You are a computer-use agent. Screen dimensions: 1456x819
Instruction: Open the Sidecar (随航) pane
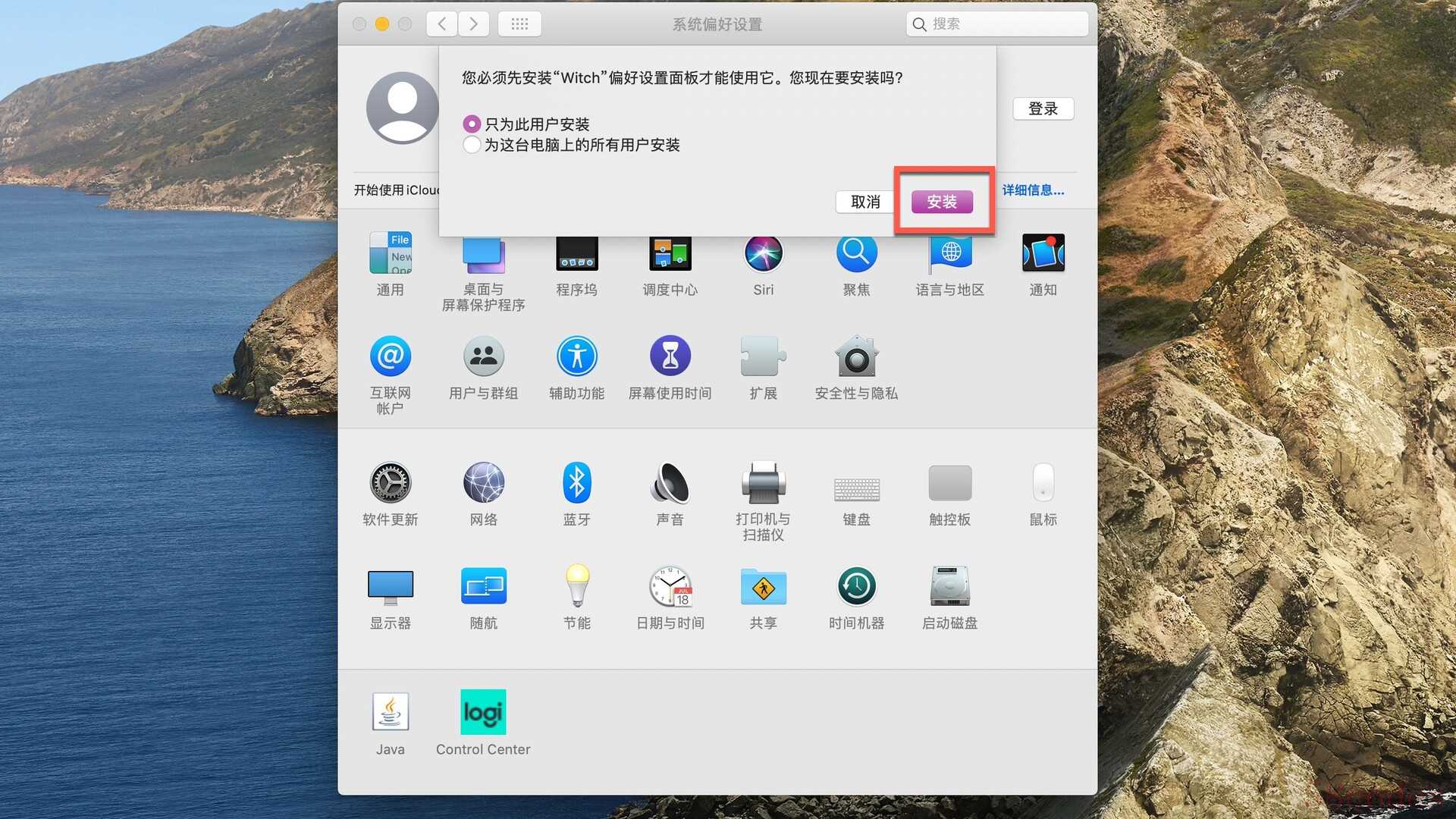[x=483, y=586]
